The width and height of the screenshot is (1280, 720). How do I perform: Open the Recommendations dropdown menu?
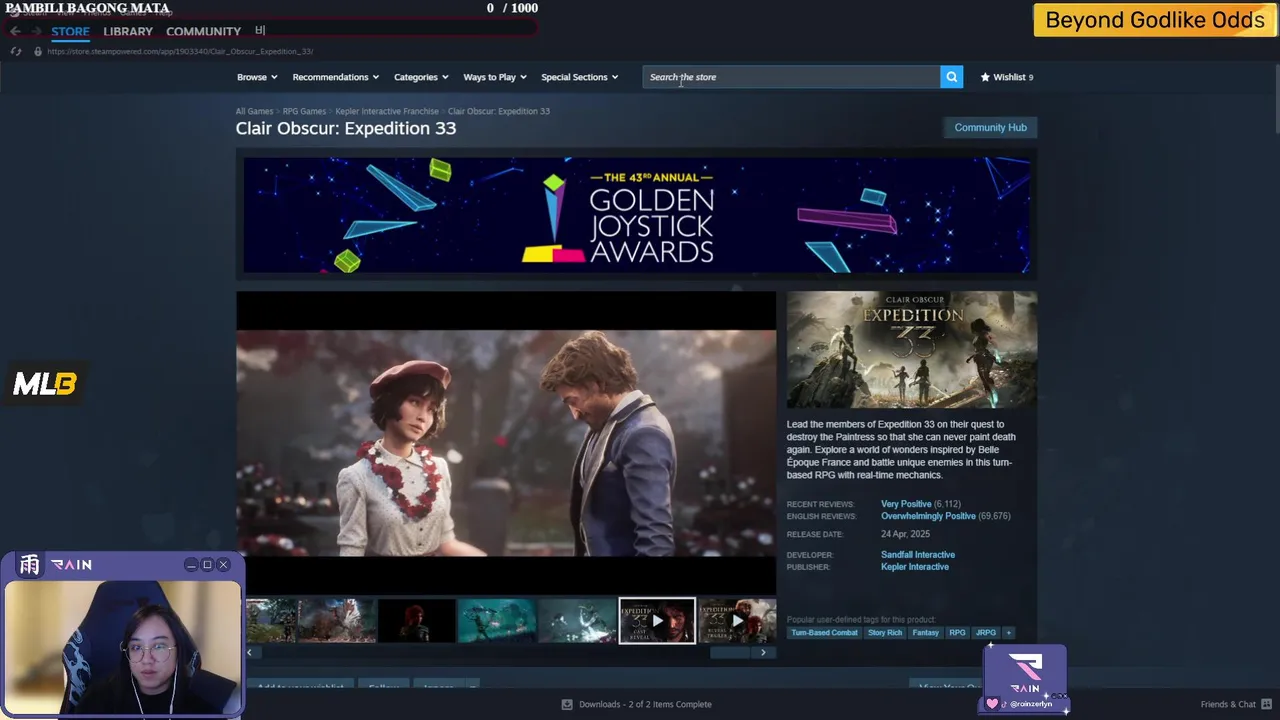click(x=335, y=77)
